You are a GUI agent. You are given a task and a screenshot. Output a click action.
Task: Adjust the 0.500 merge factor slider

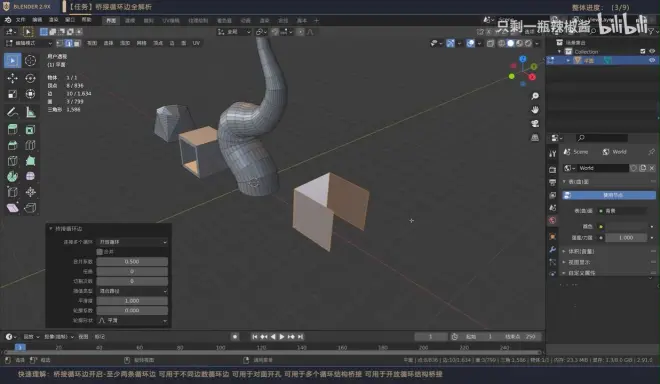(132, 261)
